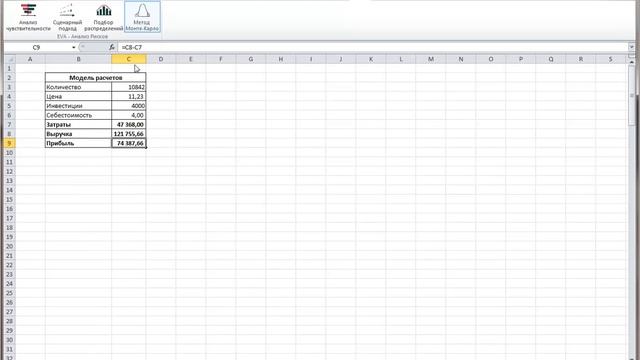
Task: Click the Затраты label cell
Action: click(x=78, y=124)
